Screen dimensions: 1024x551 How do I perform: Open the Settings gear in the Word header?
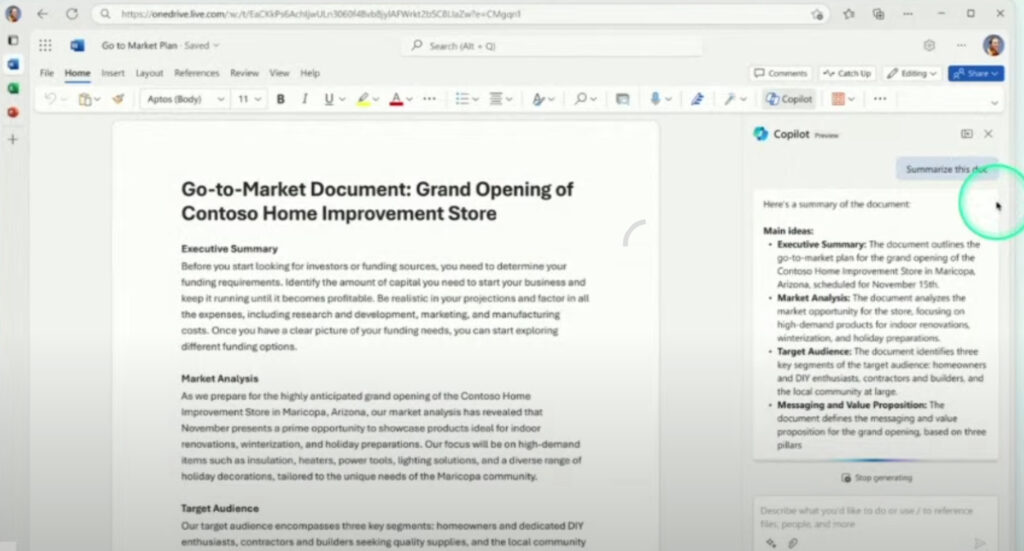(929, 45)
